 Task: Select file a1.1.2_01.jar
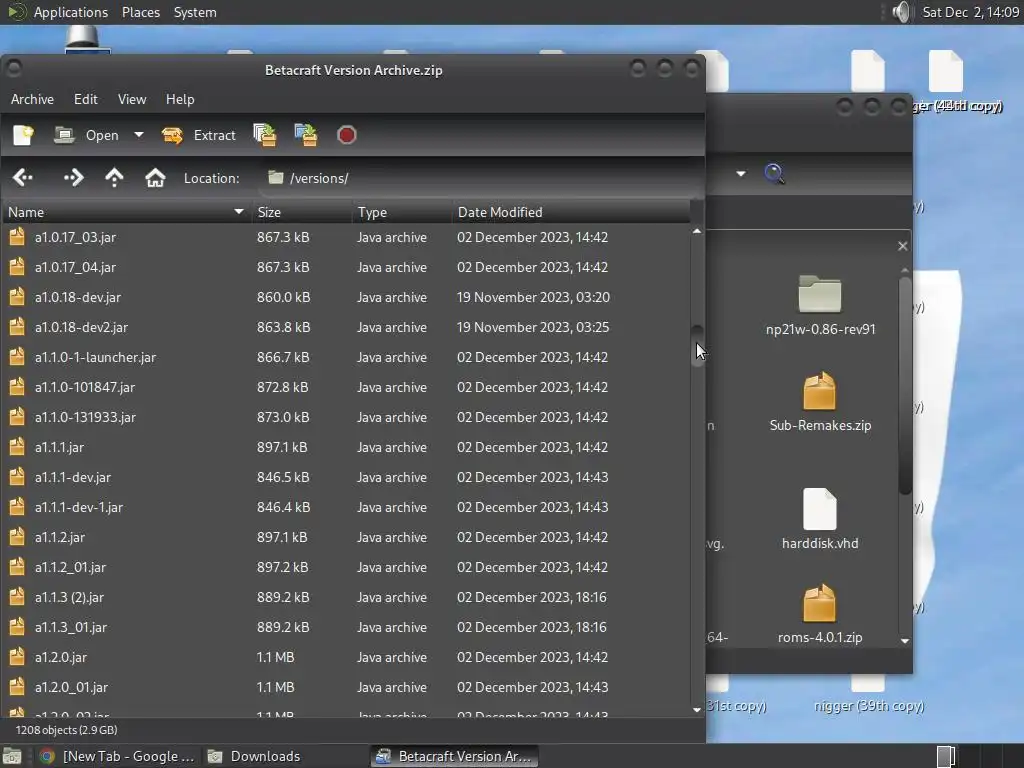(x=346, y=568)
